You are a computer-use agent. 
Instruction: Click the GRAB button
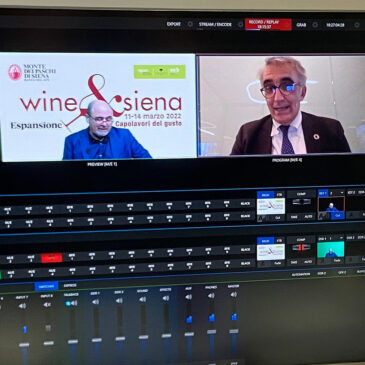pyautogui.click(x=301, y=25)
